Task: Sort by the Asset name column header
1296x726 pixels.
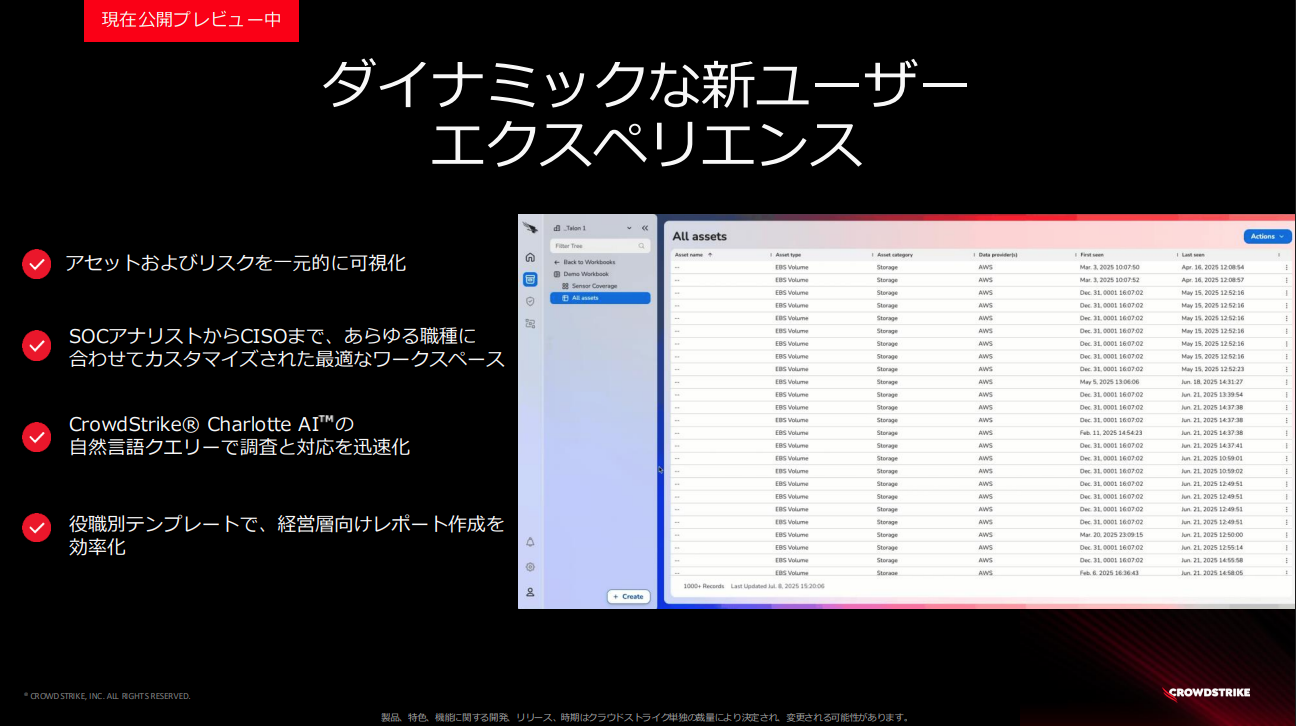Action: [x=690, y=255]
